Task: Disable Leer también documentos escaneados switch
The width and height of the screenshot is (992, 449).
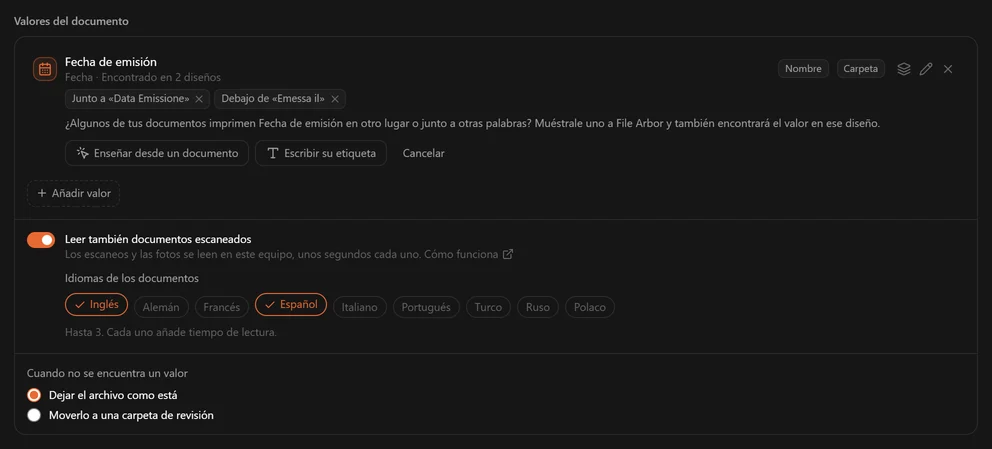Action: [x=41, y=240]
